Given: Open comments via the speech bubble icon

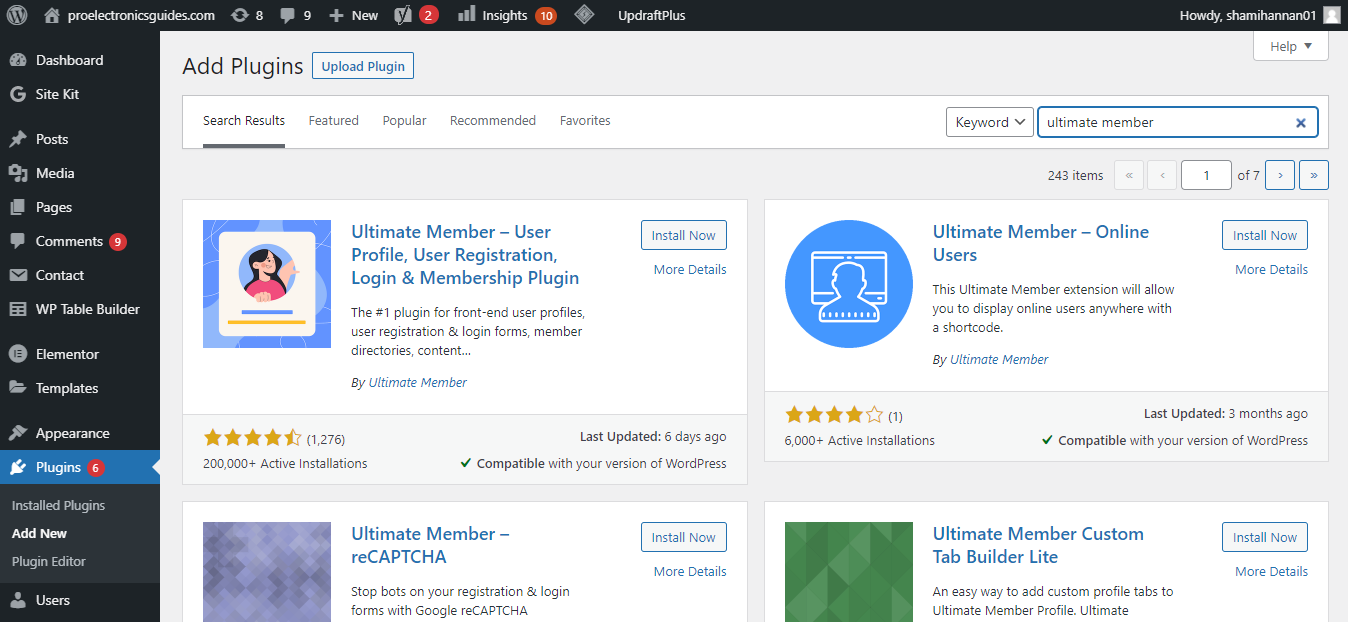Looking at the screenshot, I should 289,15.
